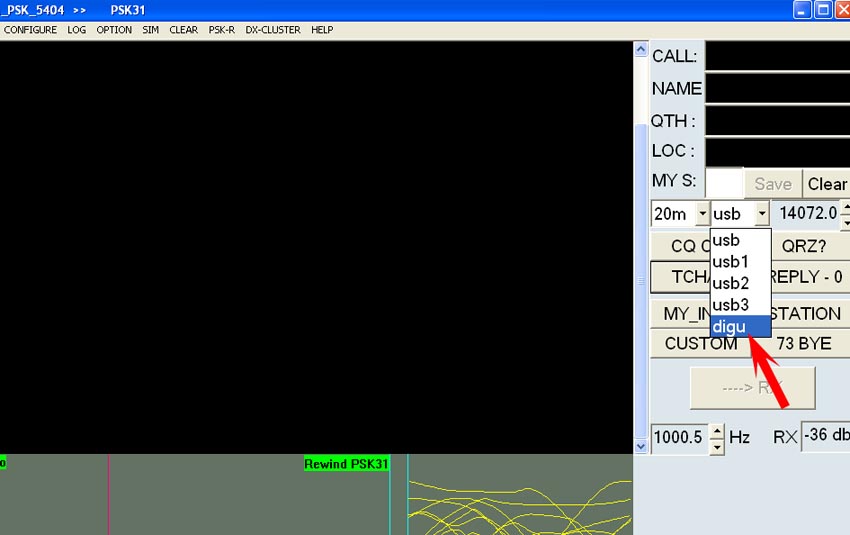850x535 pixels.
Task: Click the QTH input field
Action: pyautogui.click(x=777, y=120)
